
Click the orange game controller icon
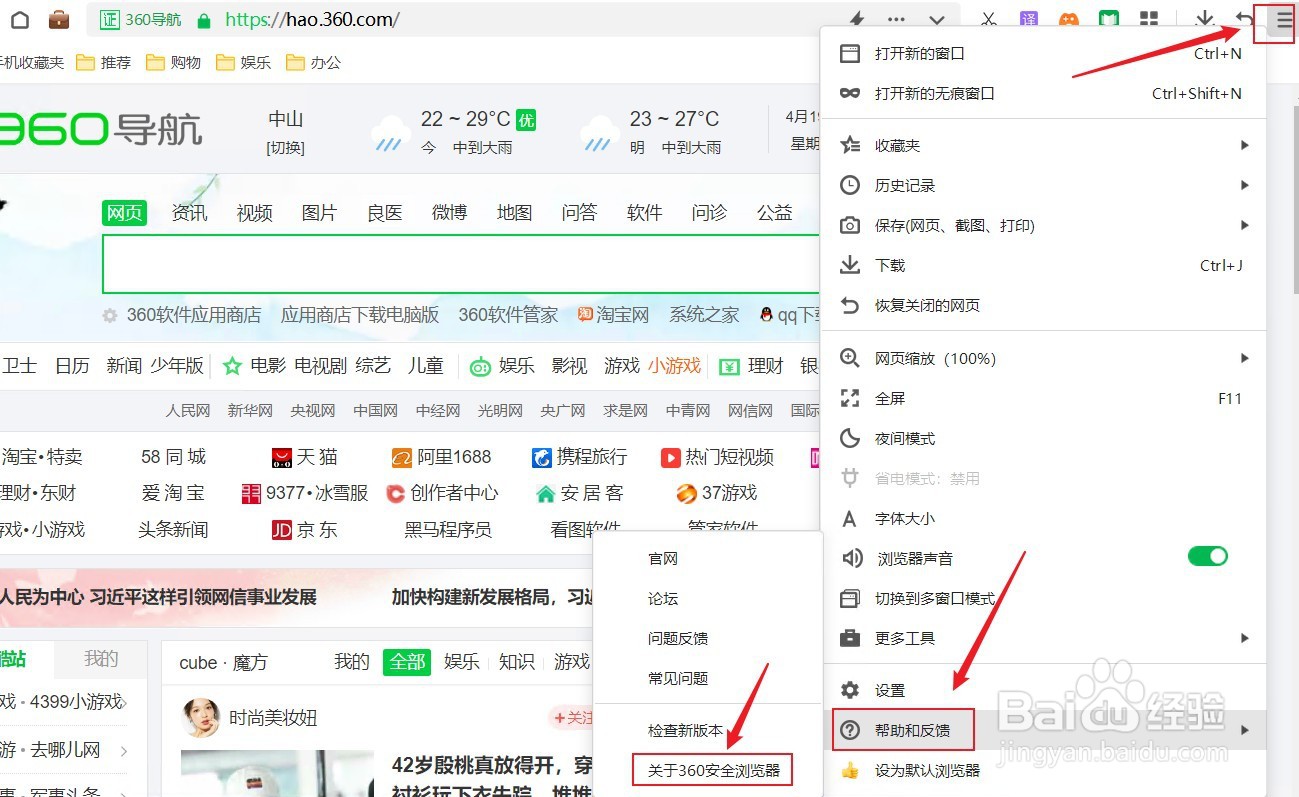(1069, 20)
